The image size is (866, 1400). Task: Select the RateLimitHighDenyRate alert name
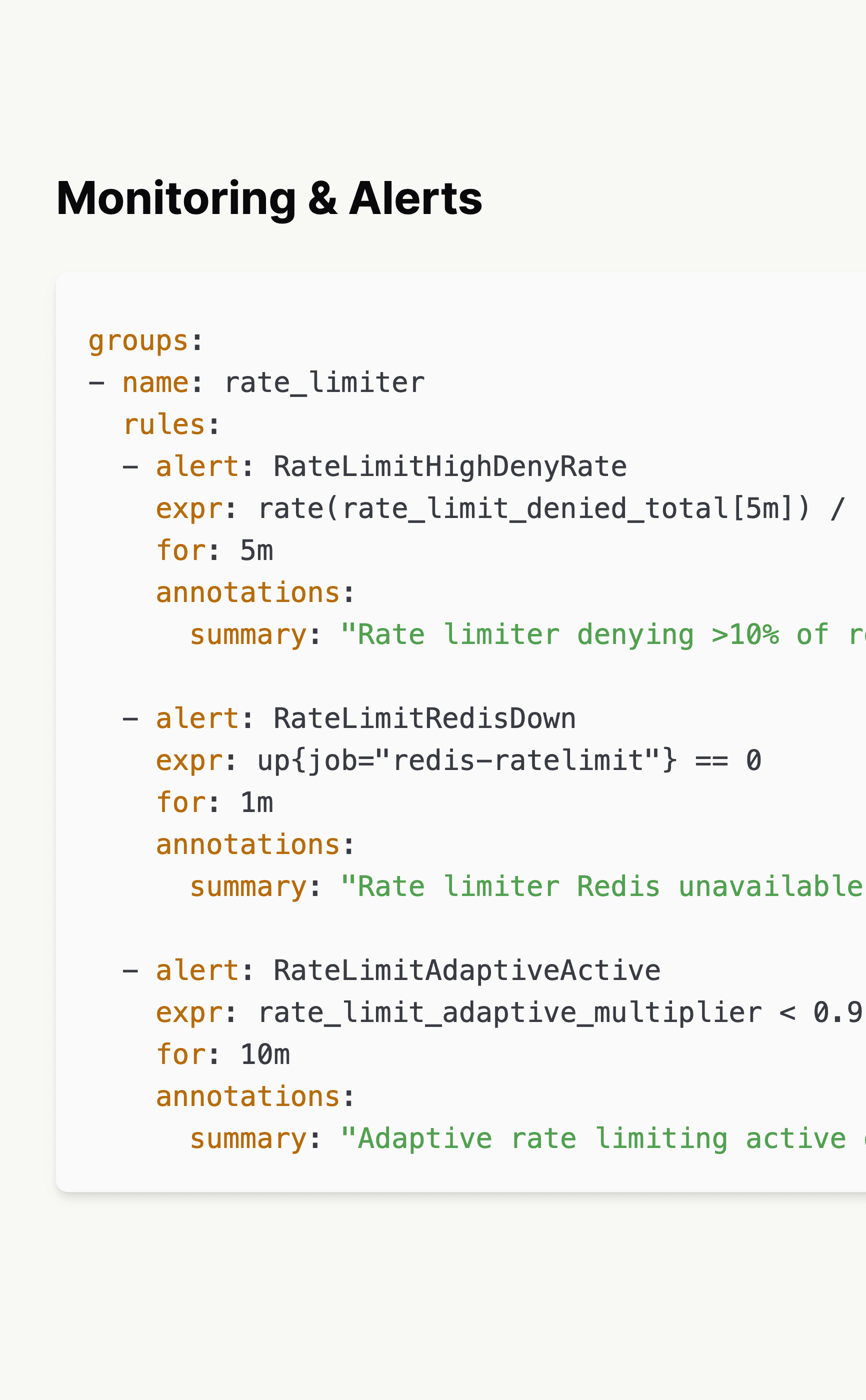449,466
